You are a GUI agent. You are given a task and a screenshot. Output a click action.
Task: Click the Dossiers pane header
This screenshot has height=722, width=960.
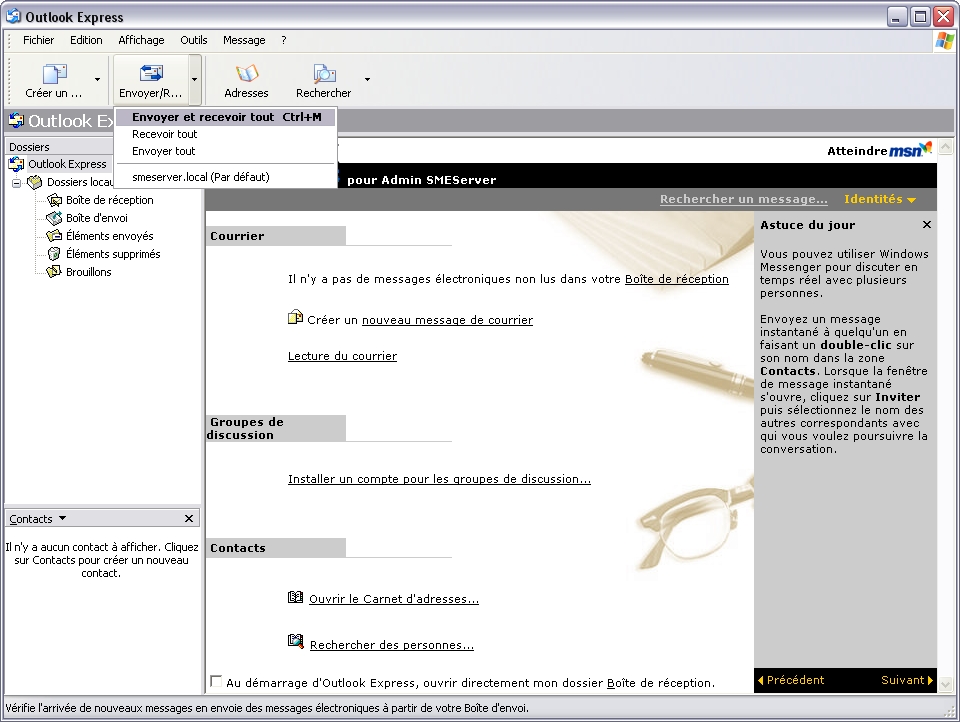(x=59, y=147)
